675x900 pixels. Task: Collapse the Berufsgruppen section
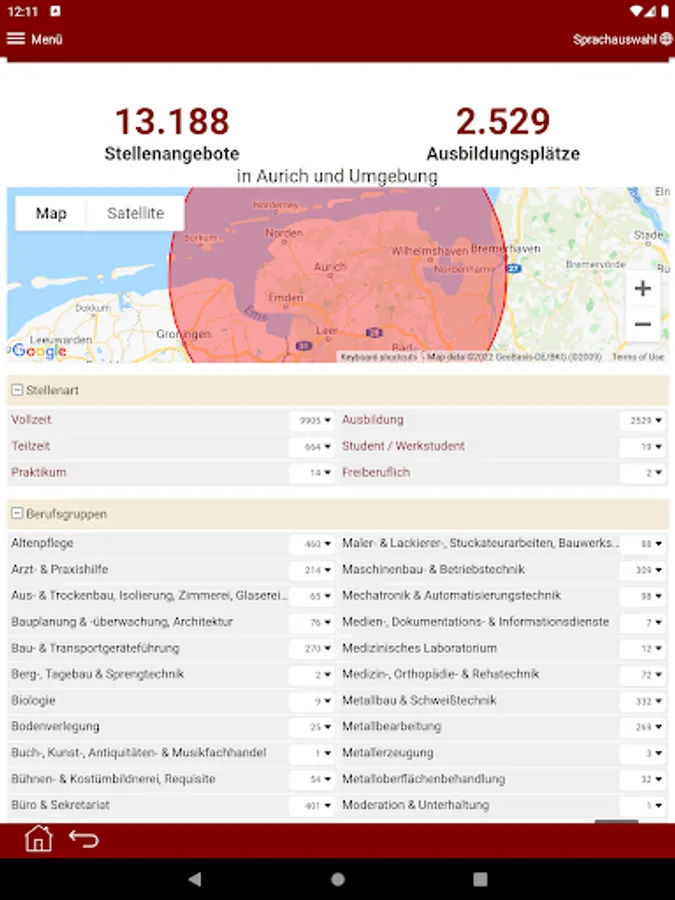tap(17, 514)
